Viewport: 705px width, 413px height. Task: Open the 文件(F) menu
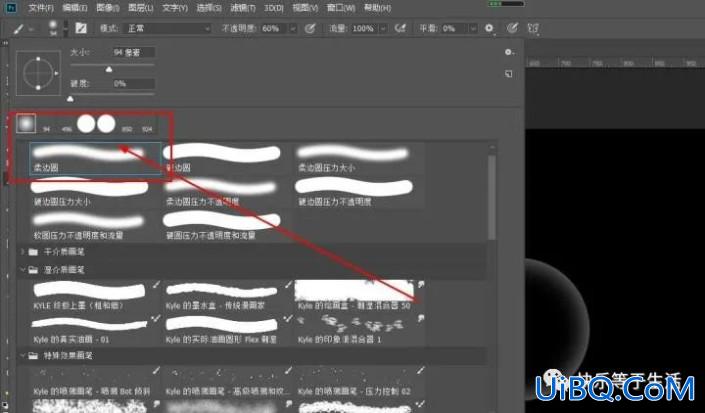pyautogui.click(x=40, y=8)
